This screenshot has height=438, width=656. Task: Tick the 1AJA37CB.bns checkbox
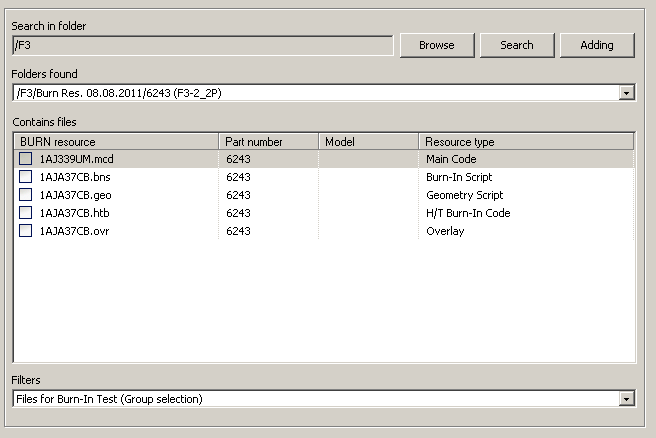pyautogui.click(x=25, y=177)
